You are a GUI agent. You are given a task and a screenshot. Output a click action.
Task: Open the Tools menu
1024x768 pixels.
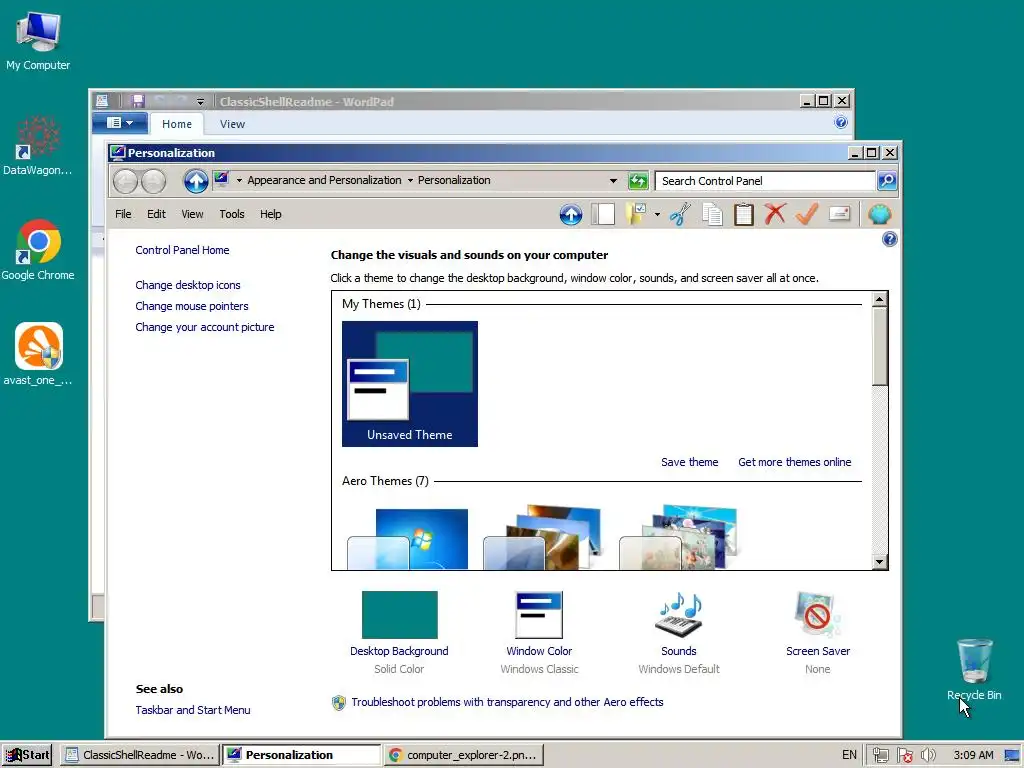232,214
